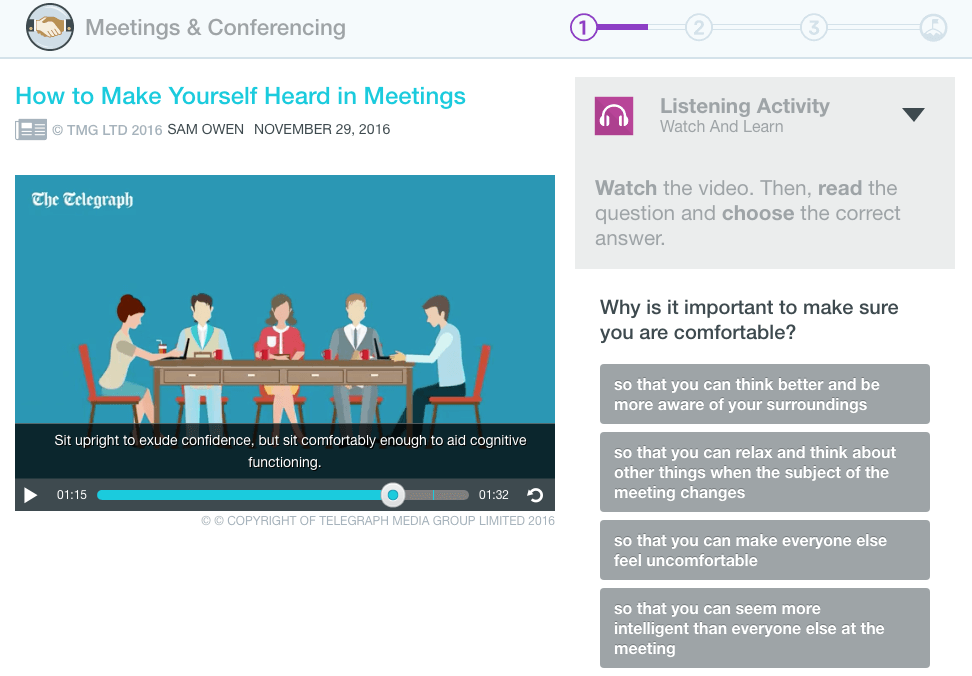The image size is (972, 676).
Task: Collapse the Listening Activity panel arrow
Action: pyautogui.click(x=913, y=115)
